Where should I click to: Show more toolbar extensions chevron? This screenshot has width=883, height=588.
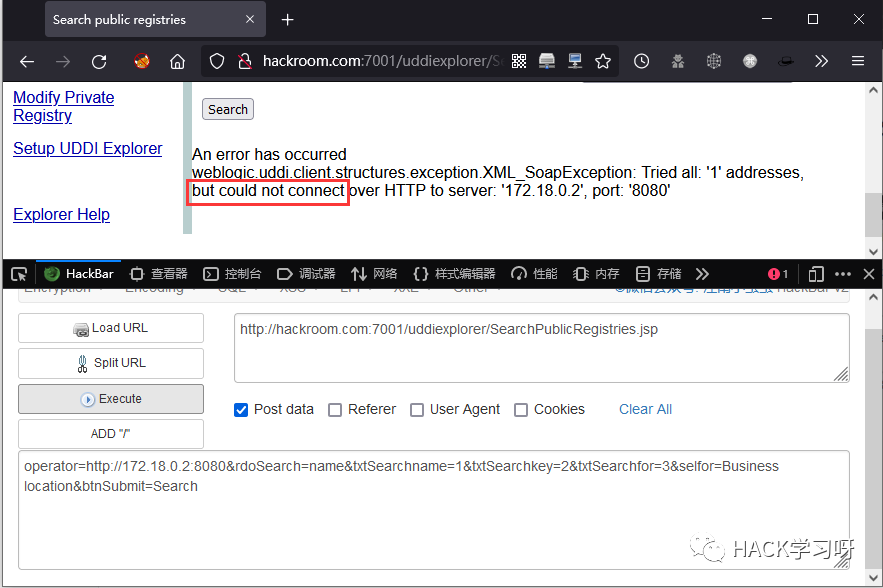coord(822,61)
